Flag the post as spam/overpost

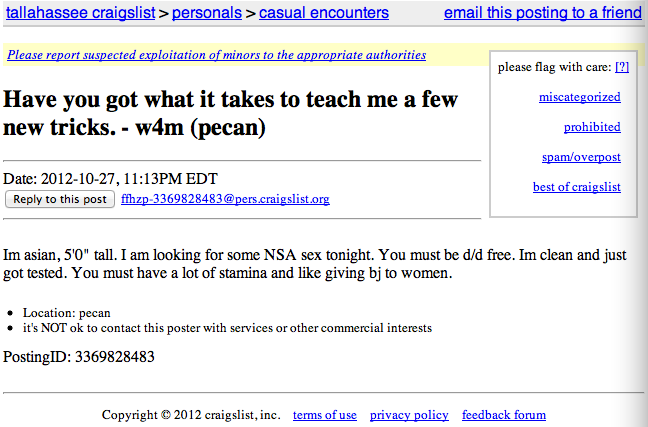click(x=581, y=157)
